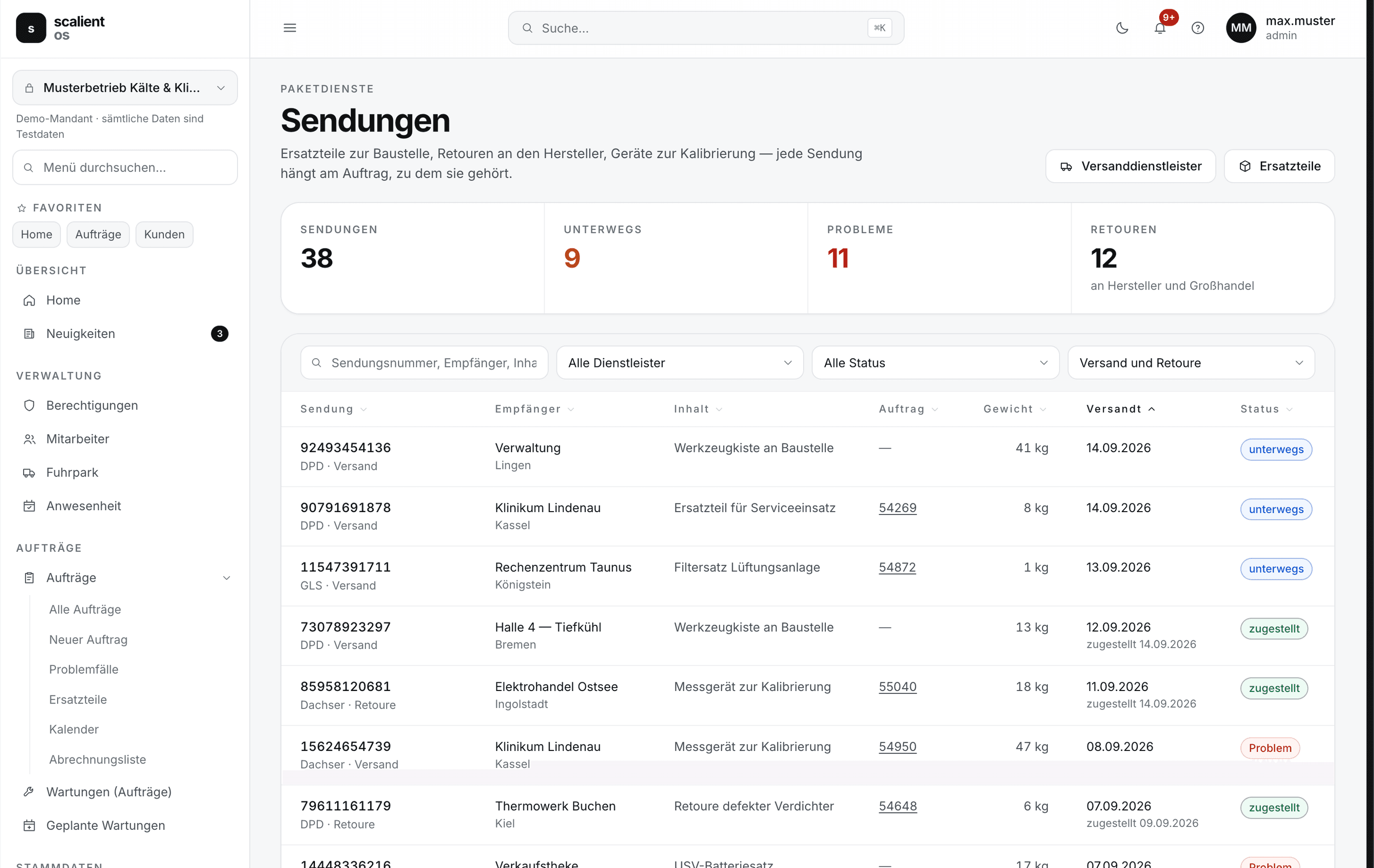Screen dimensions: 1374x868
Task: Click the Fuhrpark truck icon
Action: pyautogui.click(x=29, y=473)
